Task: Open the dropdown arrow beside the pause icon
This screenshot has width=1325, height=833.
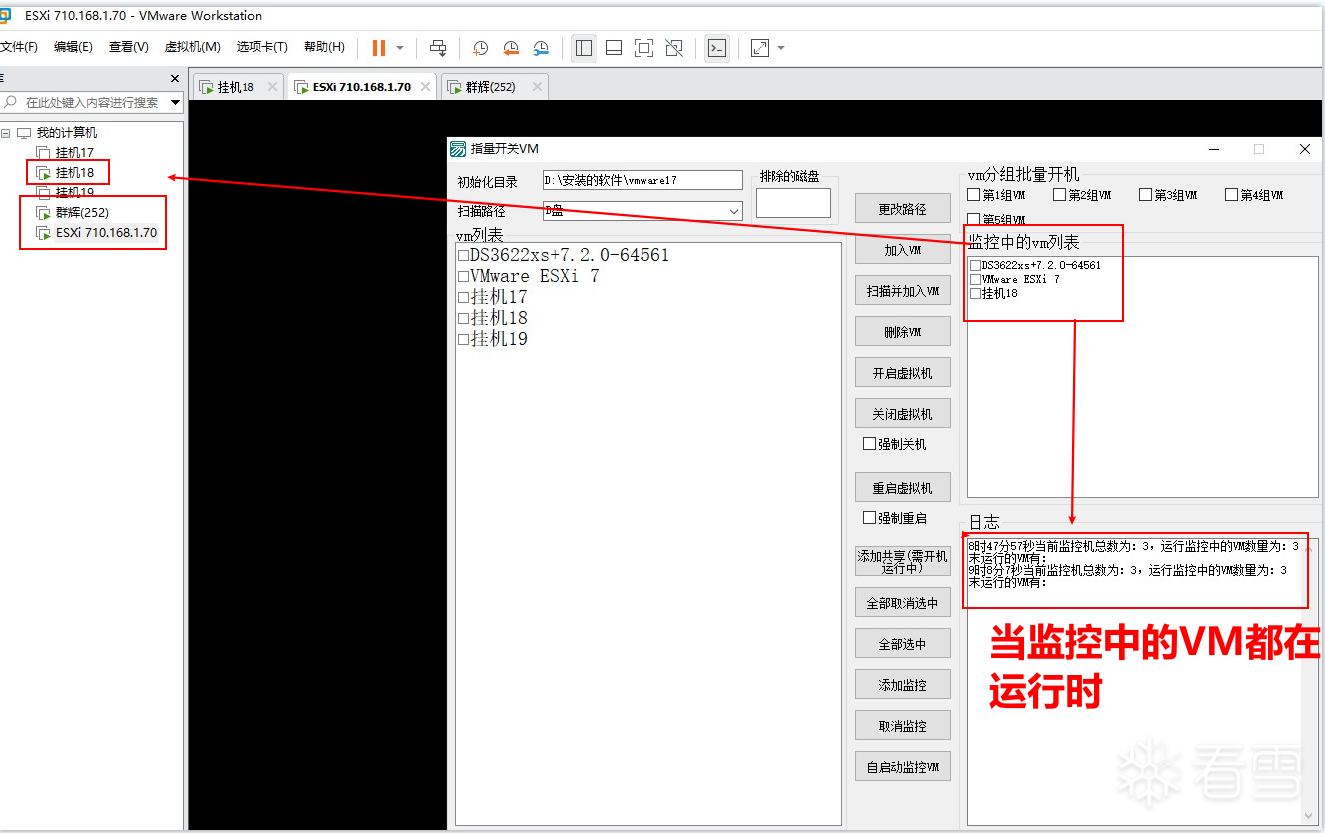Action: point(400,48)
